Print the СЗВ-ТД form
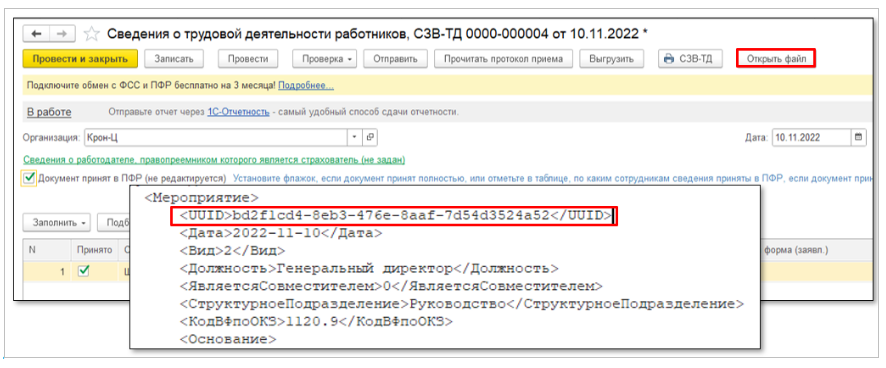 click(x=690, y=59)
